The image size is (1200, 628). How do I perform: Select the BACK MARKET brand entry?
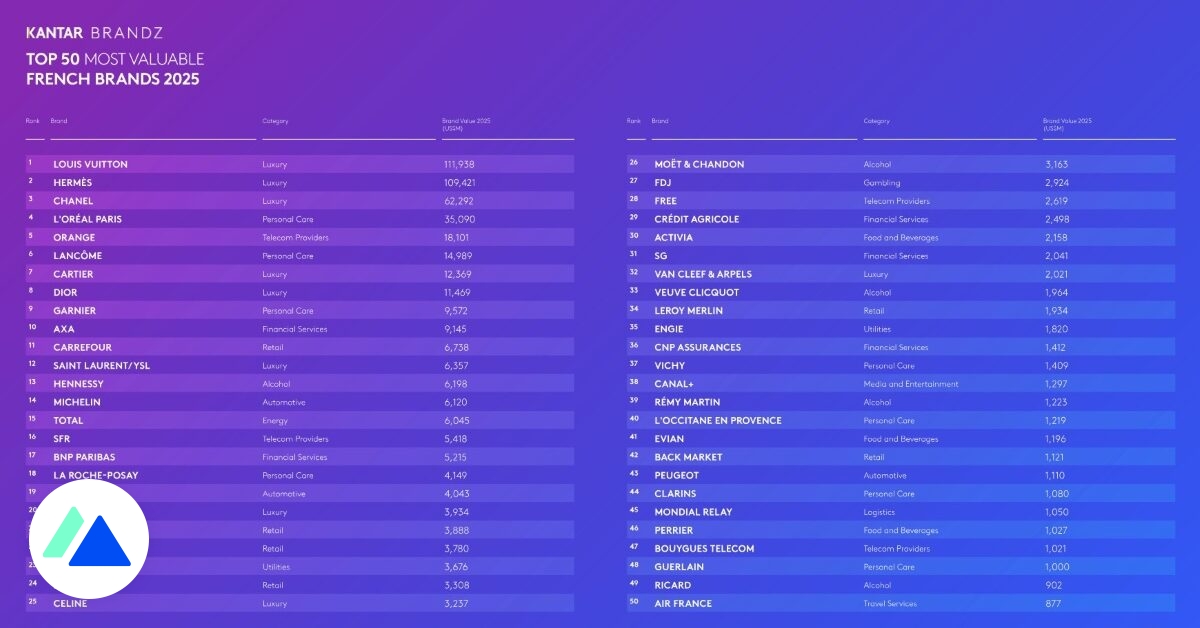[688, 457]
